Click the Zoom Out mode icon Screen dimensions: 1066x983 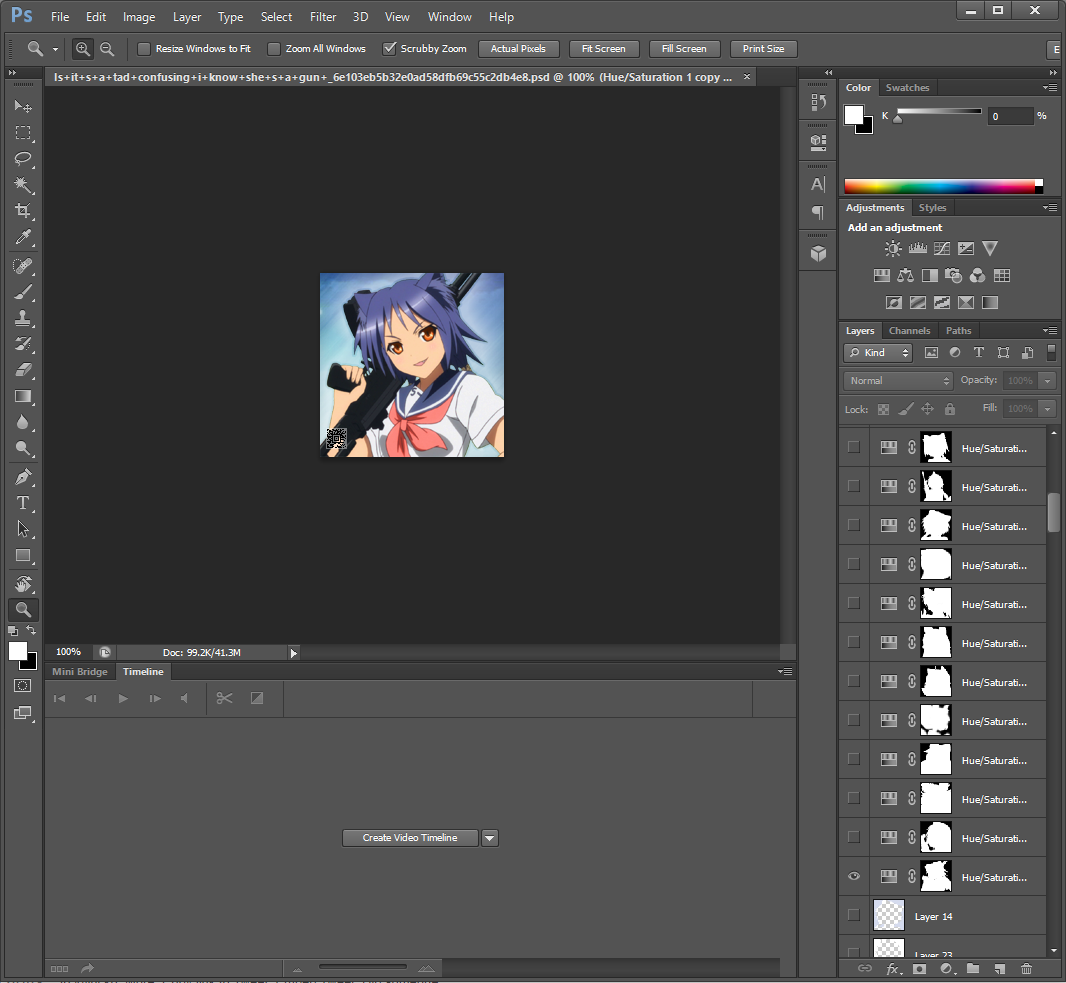click(x=107, y=49)
